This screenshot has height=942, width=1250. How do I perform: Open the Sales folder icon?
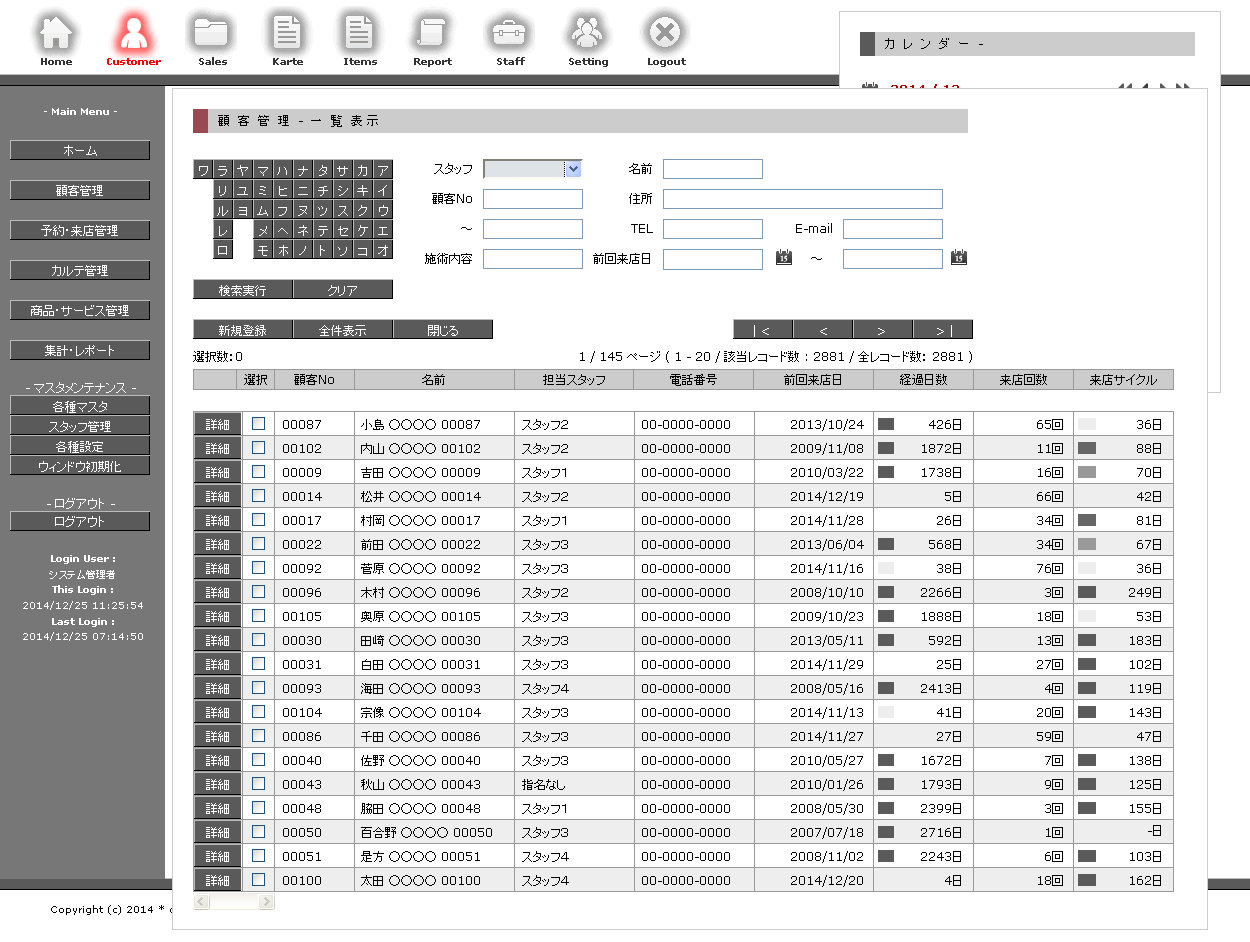click(x=212, y=39)
